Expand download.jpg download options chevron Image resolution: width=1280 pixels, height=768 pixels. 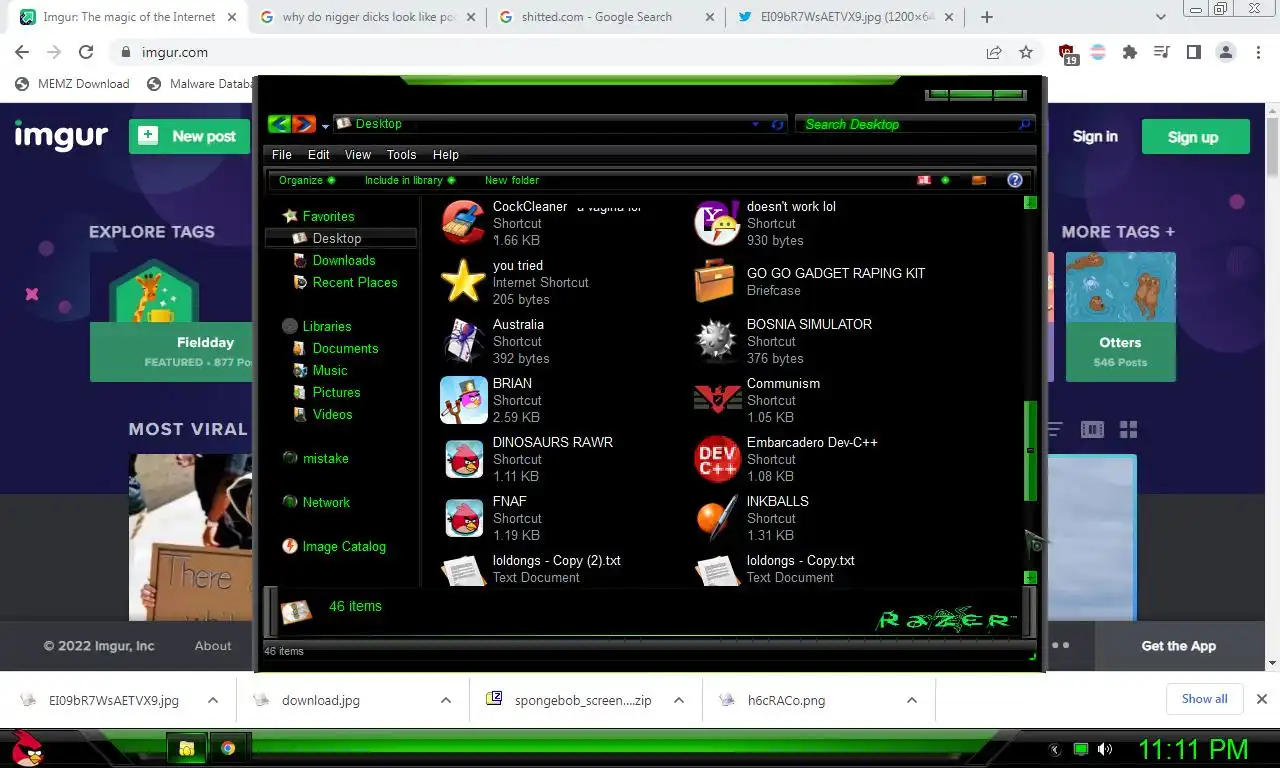tap(446, 700)
